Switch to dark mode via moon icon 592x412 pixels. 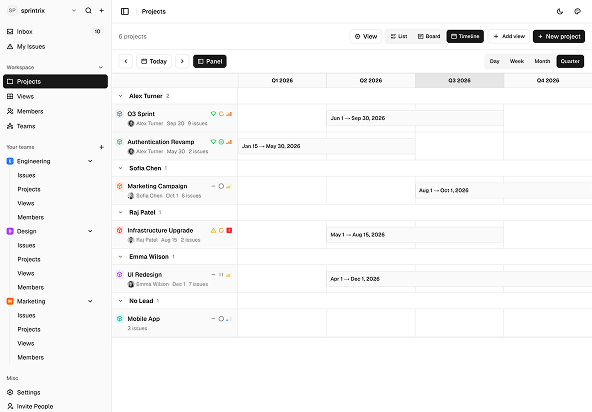click(560, 11)
